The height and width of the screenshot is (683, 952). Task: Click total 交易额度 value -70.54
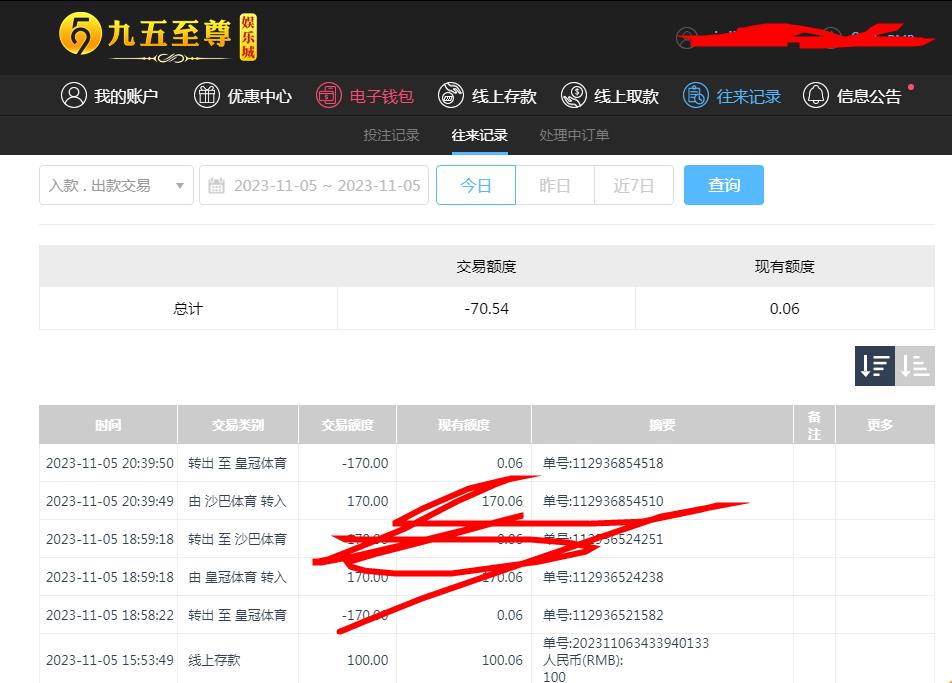[x=486, y=308]
